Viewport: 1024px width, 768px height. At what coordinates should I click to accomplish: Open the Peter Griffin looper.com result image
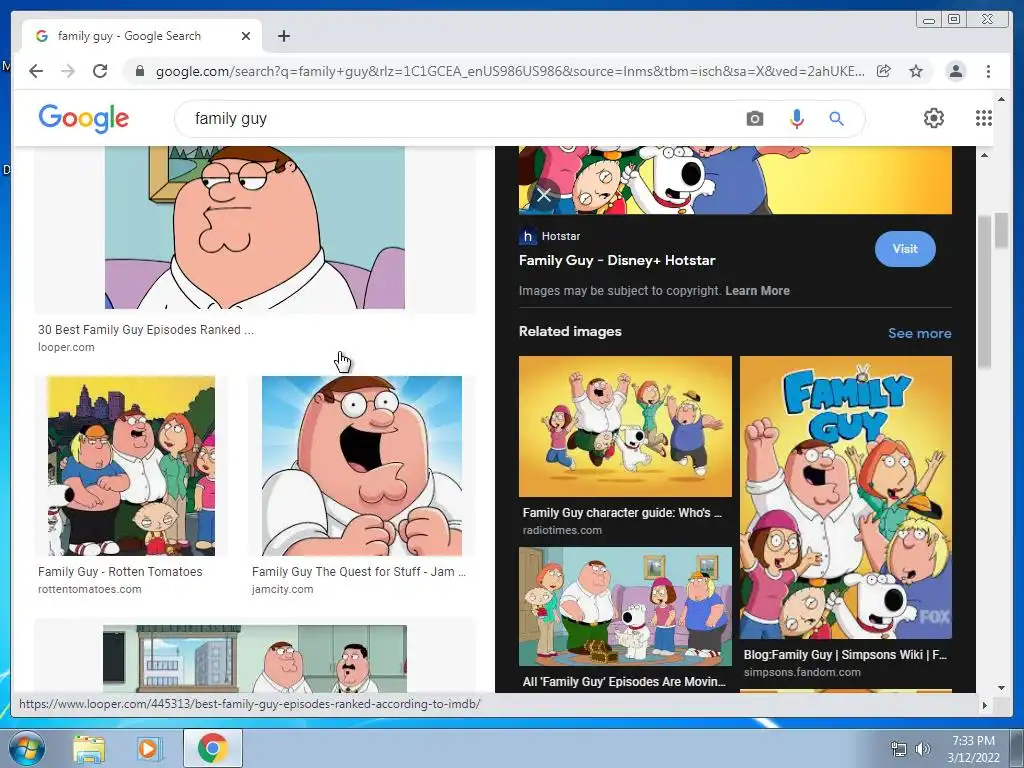click(x=255, y=227)
